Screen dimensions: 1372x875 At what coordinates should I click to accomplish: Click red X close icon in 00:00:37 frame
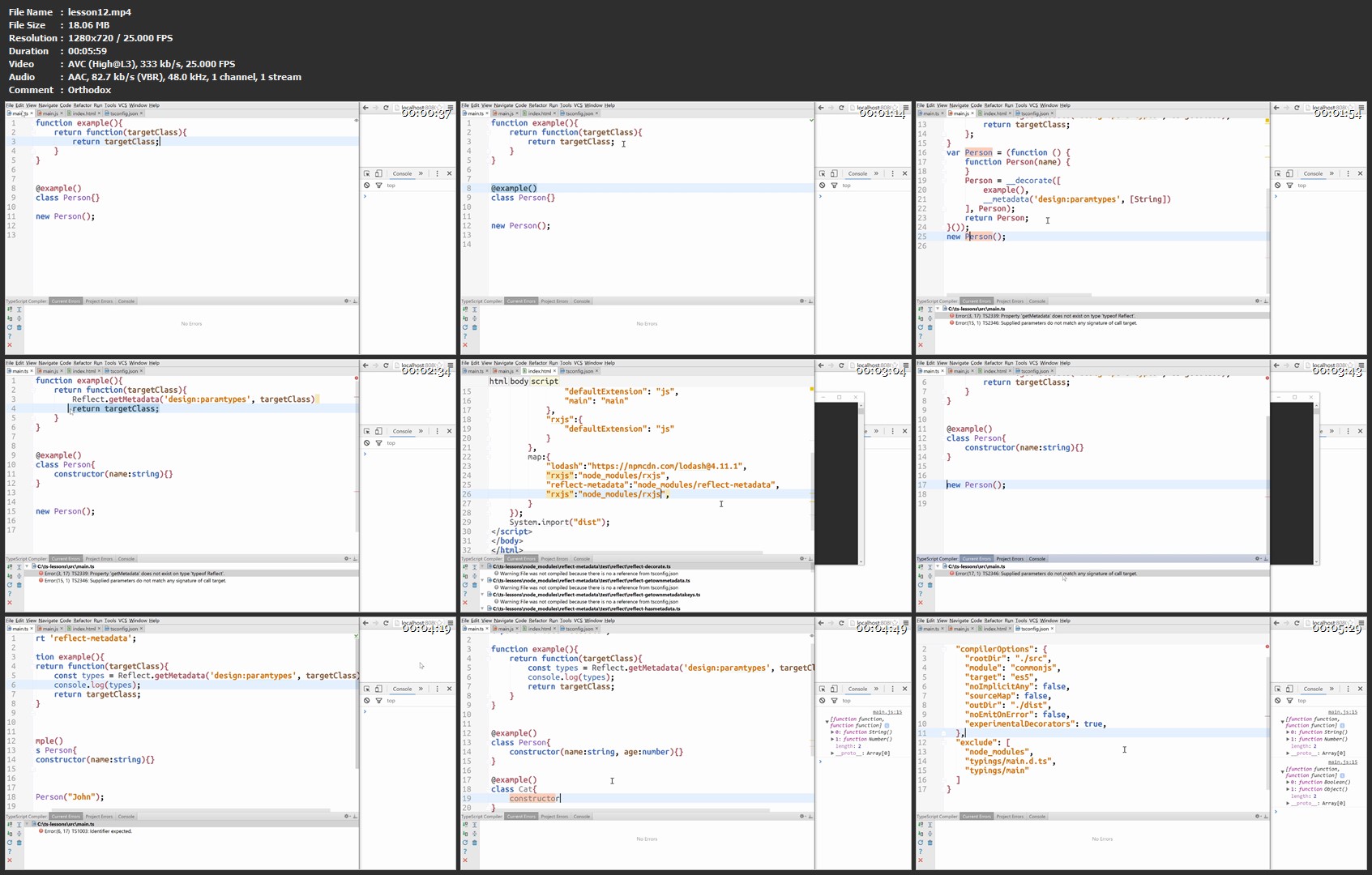tap(11, 345)
